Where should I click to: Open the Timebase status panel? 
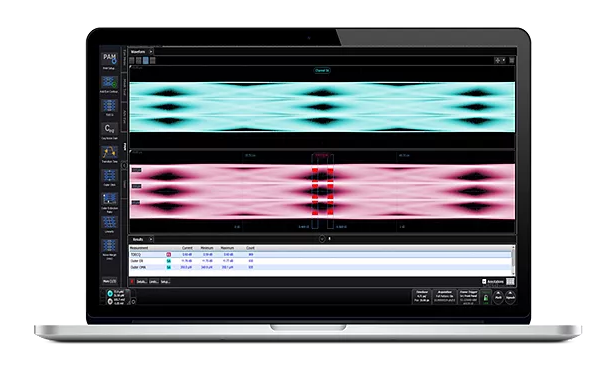point(422,297)
